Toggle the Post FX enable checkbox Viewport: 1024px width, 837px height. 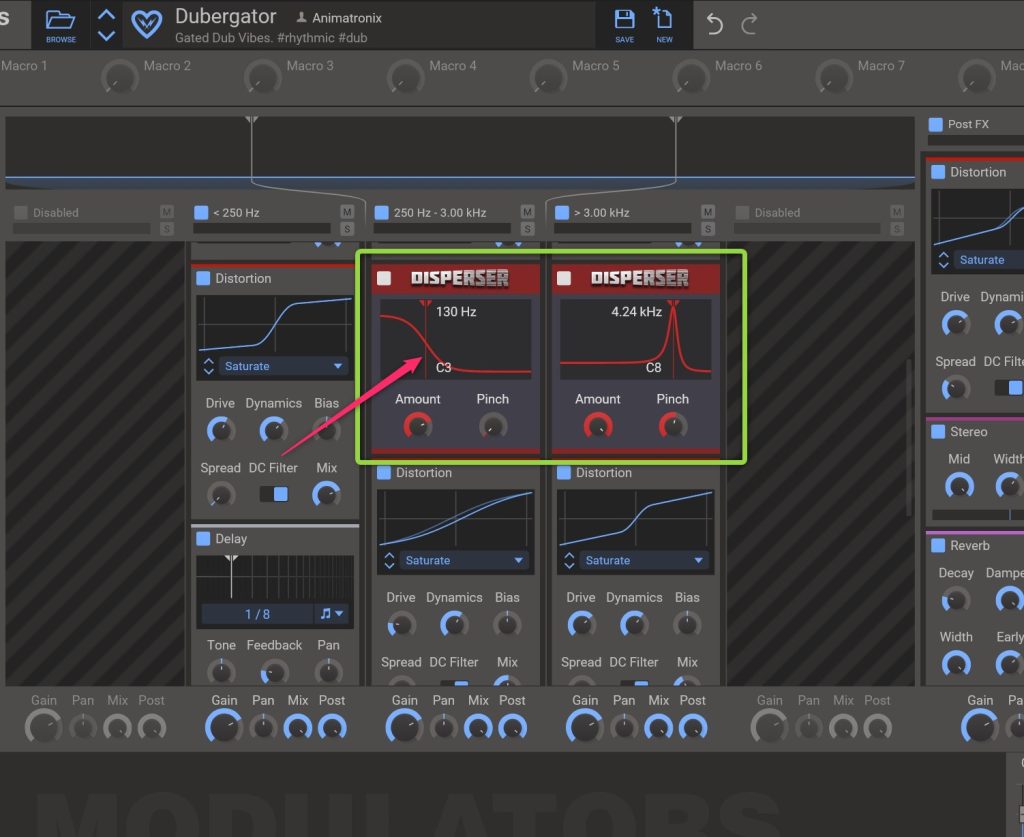click(x=935, y=124)
